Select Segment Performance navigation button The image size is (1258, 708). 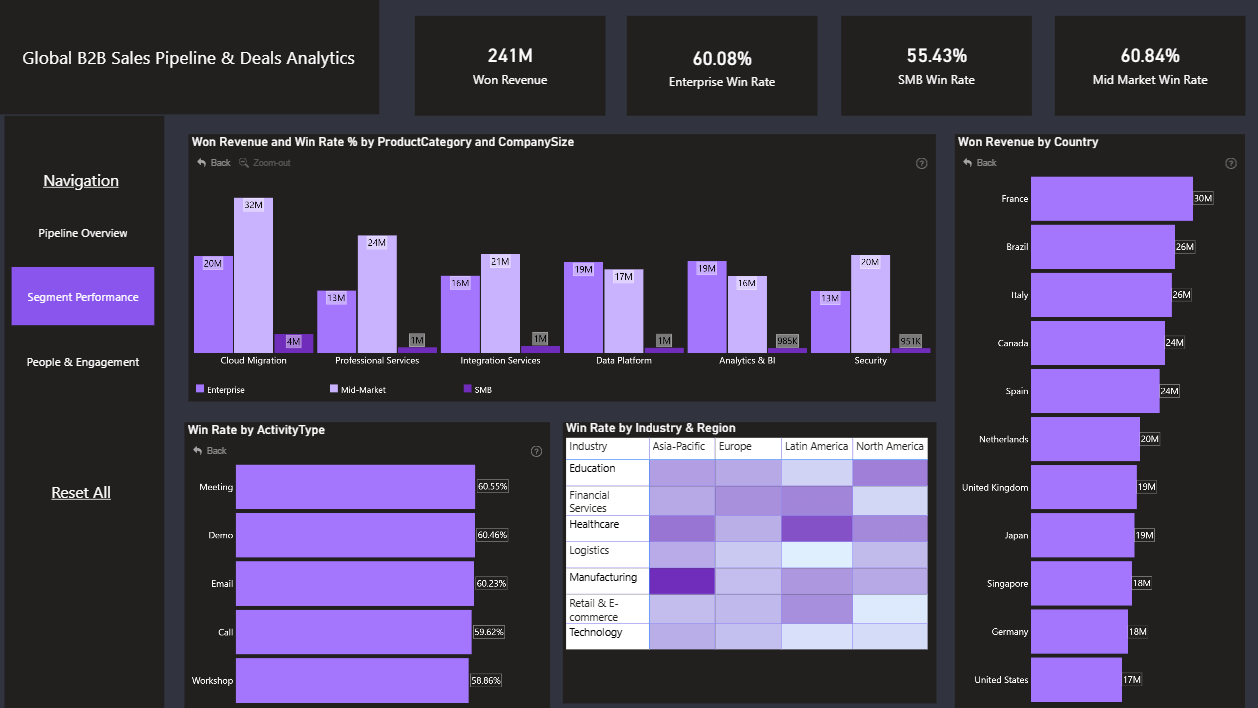click(x=83, y=296)
